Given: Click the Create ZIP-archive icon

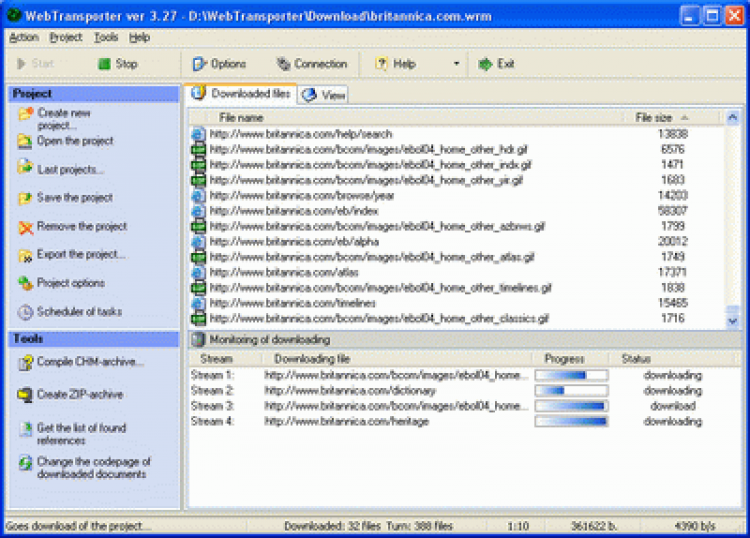Looking at the screenshot, I should 25,395.
